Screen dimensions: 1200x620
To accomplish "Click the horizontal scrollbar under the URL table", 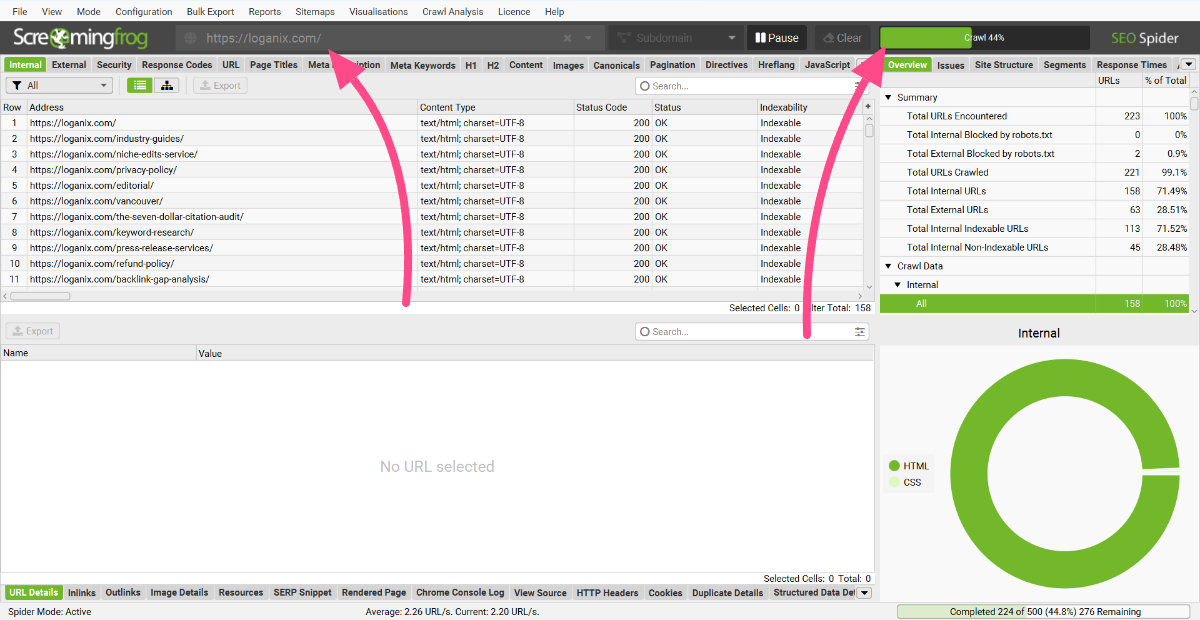I will tap(40, 296).
